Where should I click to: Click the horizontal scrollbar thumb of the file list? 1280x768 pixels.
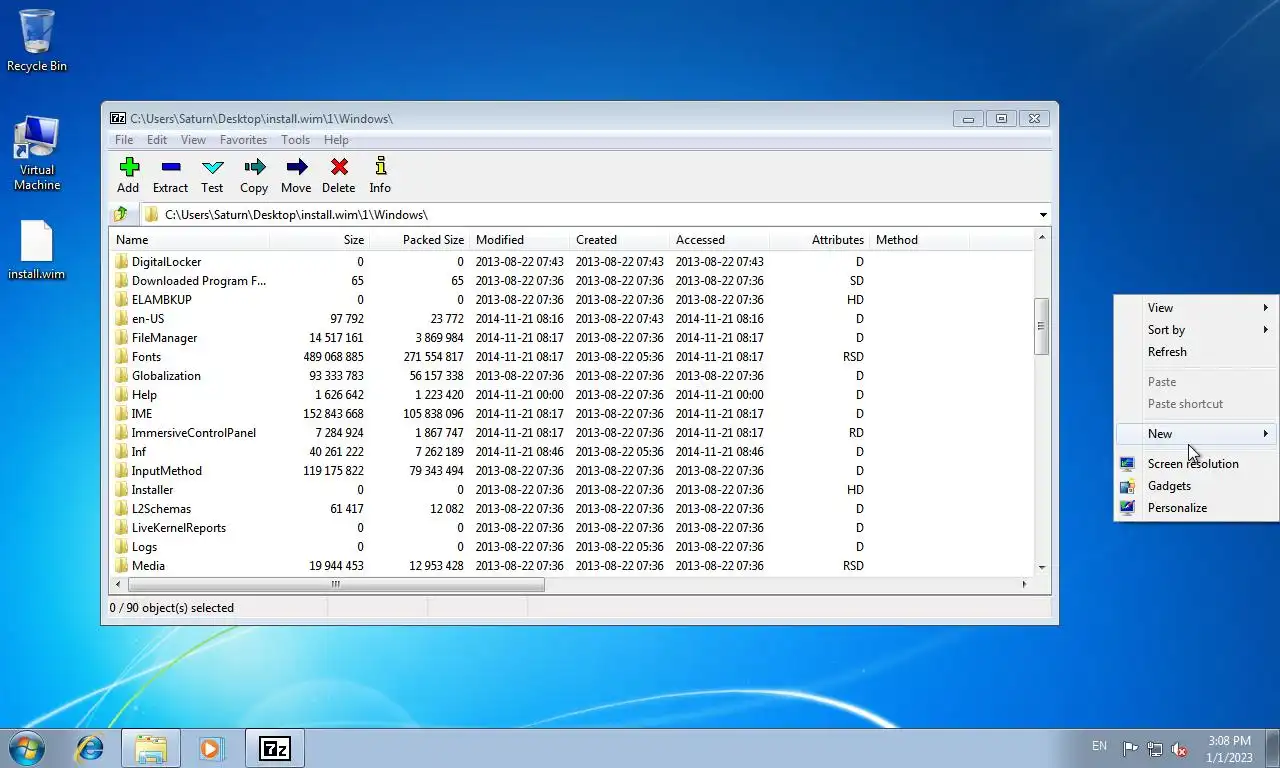(x=336, y=584)
